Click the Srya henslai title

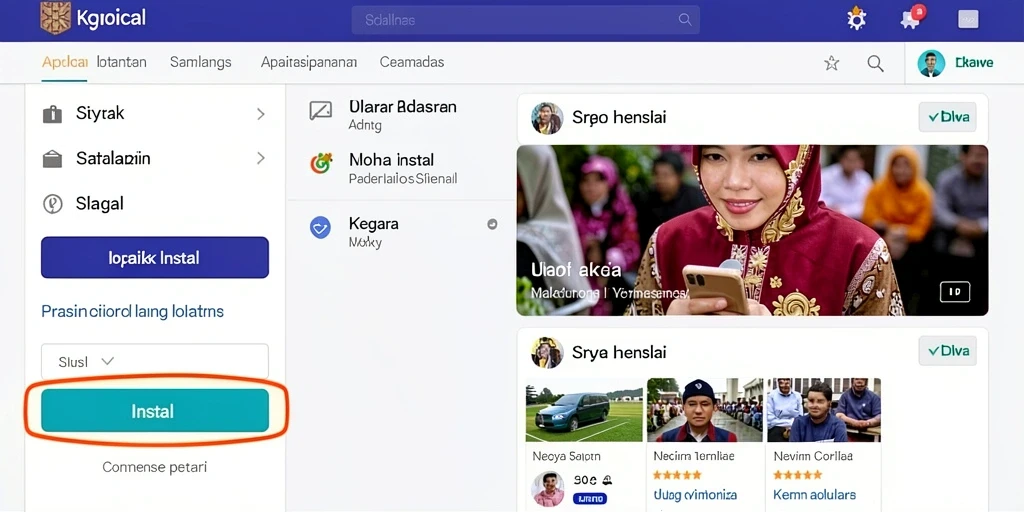click(x=619, y=353)
